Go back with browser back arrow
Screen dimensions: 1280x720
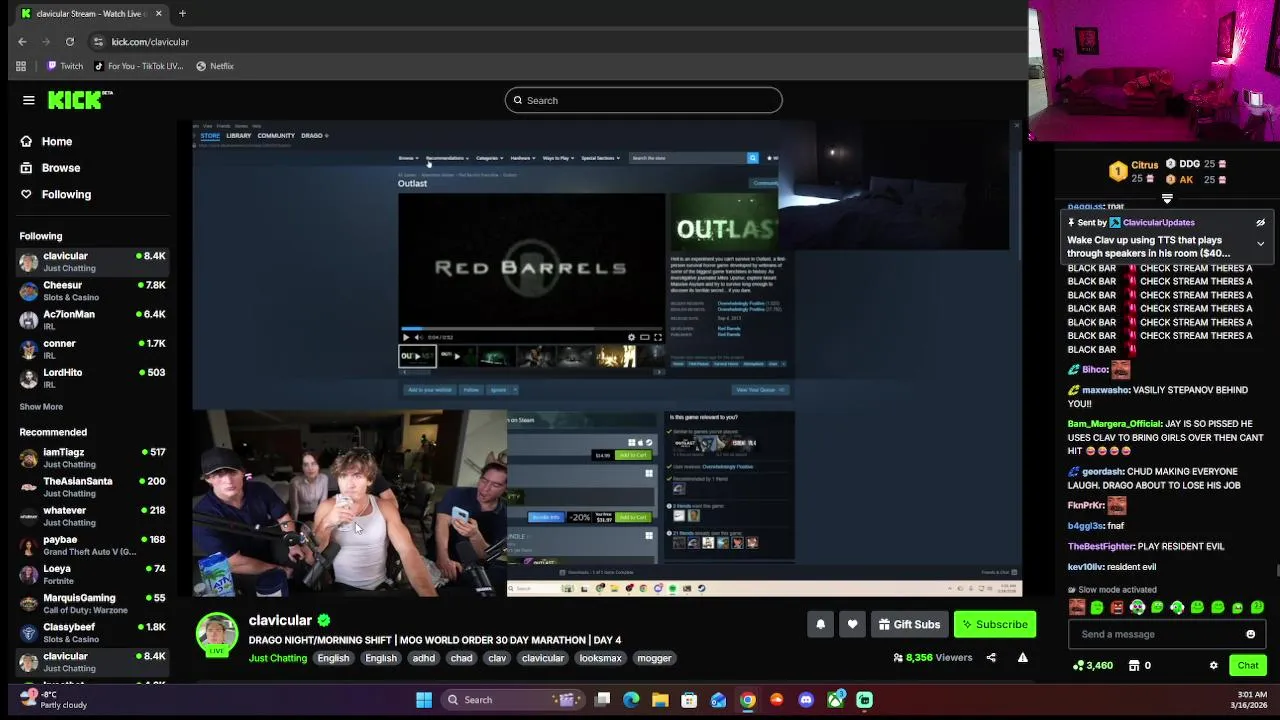coord(22,42)
